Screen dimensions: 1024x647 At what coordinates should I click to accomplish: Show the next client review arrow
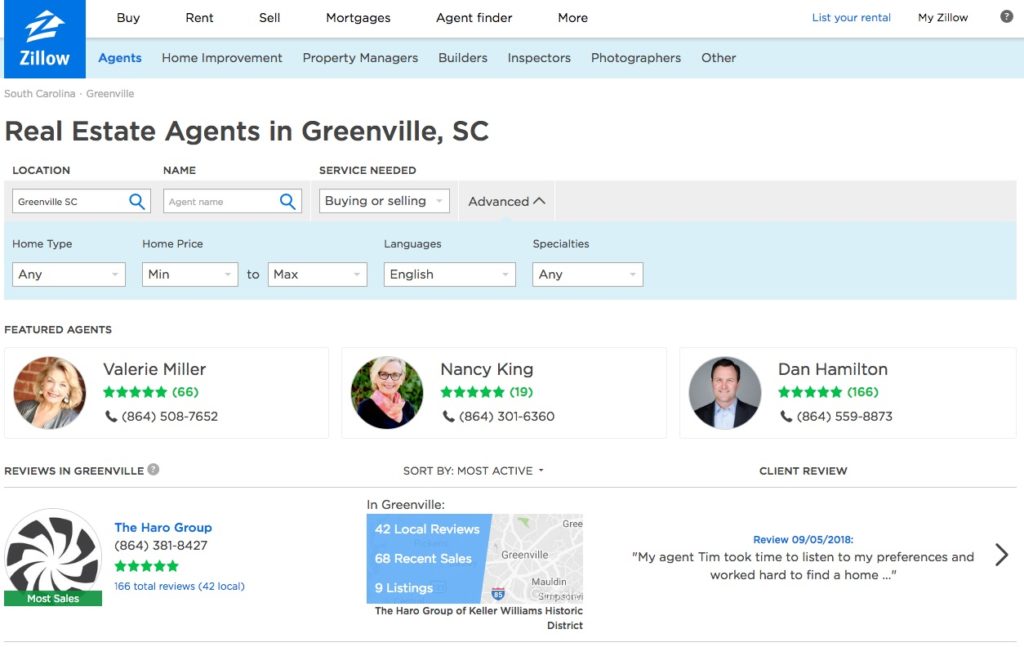tap(1002, 555)
